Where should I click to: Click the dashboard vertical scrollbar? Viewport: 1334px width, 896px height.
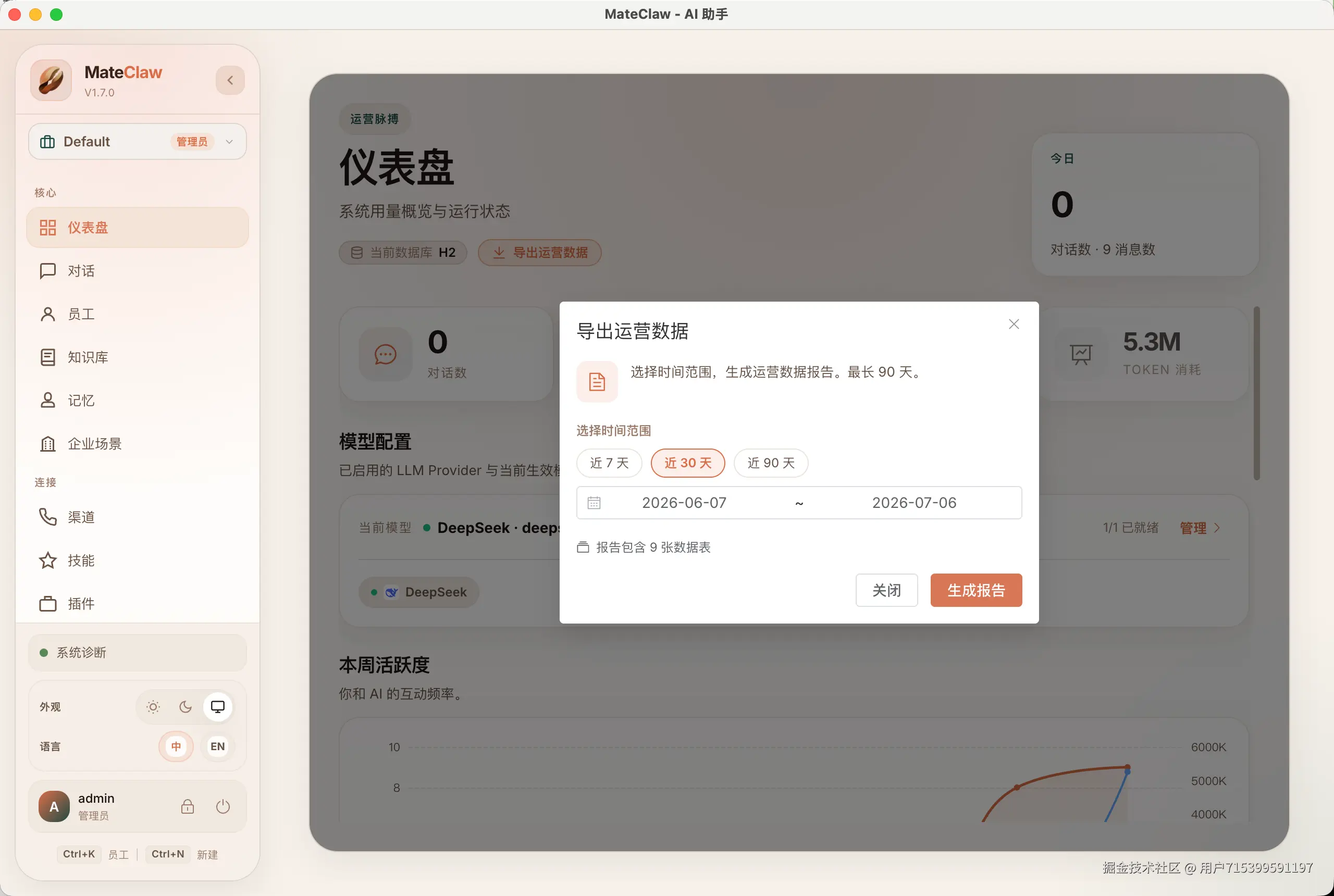pyautogui.click(x=1257, y=393)
